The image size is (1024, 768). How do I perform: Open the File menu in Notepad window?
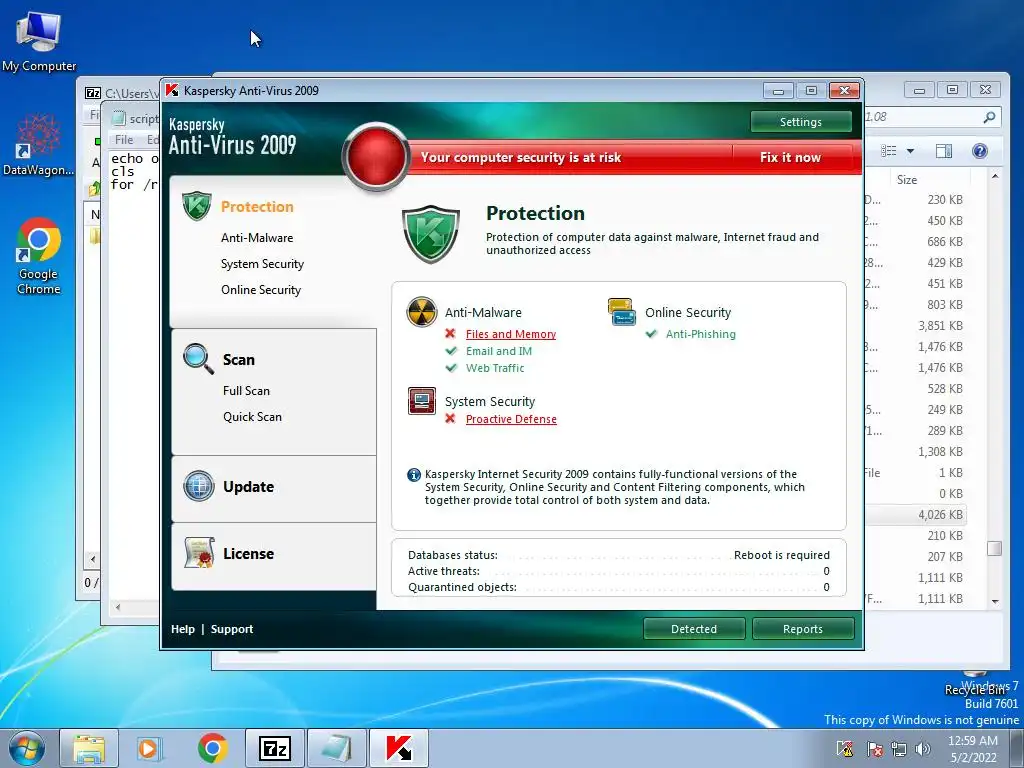pos(124,140)
